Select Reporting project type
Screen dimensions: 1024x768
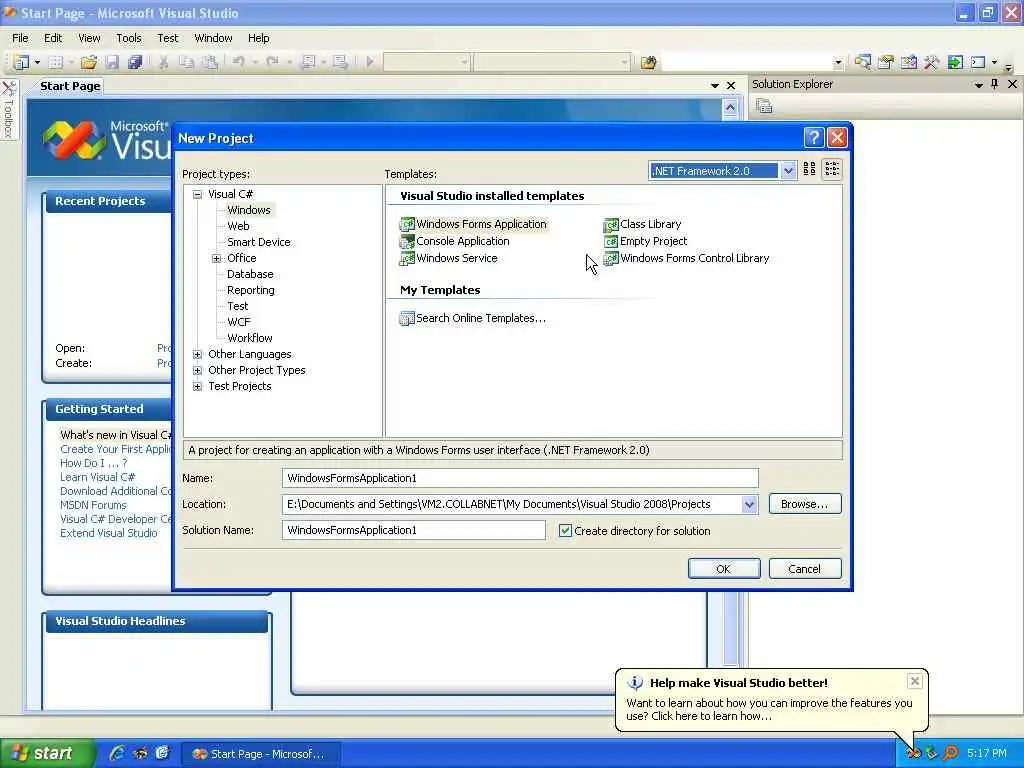coord(251,290)
